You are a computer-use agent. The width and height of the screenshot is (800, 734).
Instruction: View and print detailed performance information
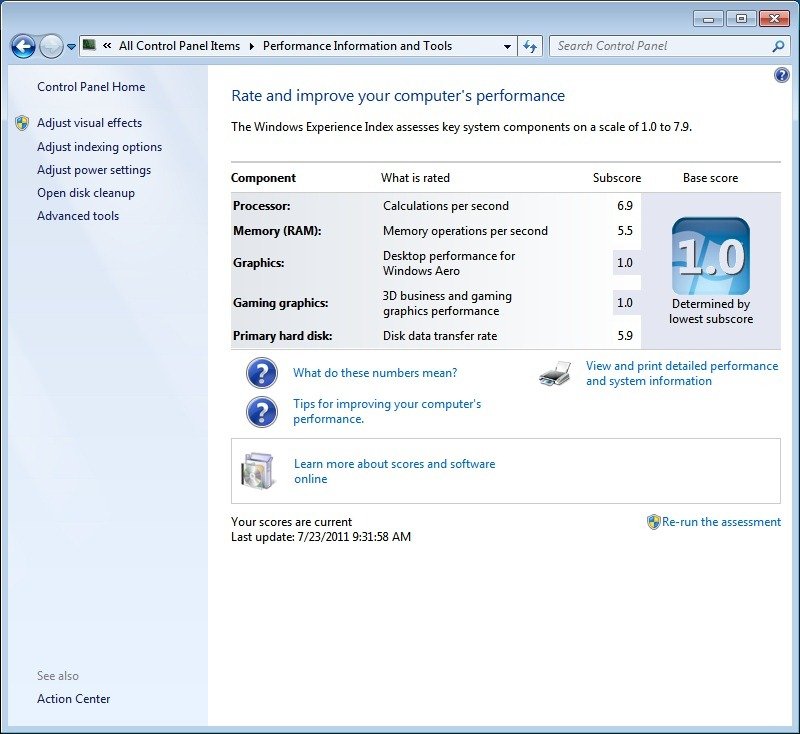(x=682, y=373)
